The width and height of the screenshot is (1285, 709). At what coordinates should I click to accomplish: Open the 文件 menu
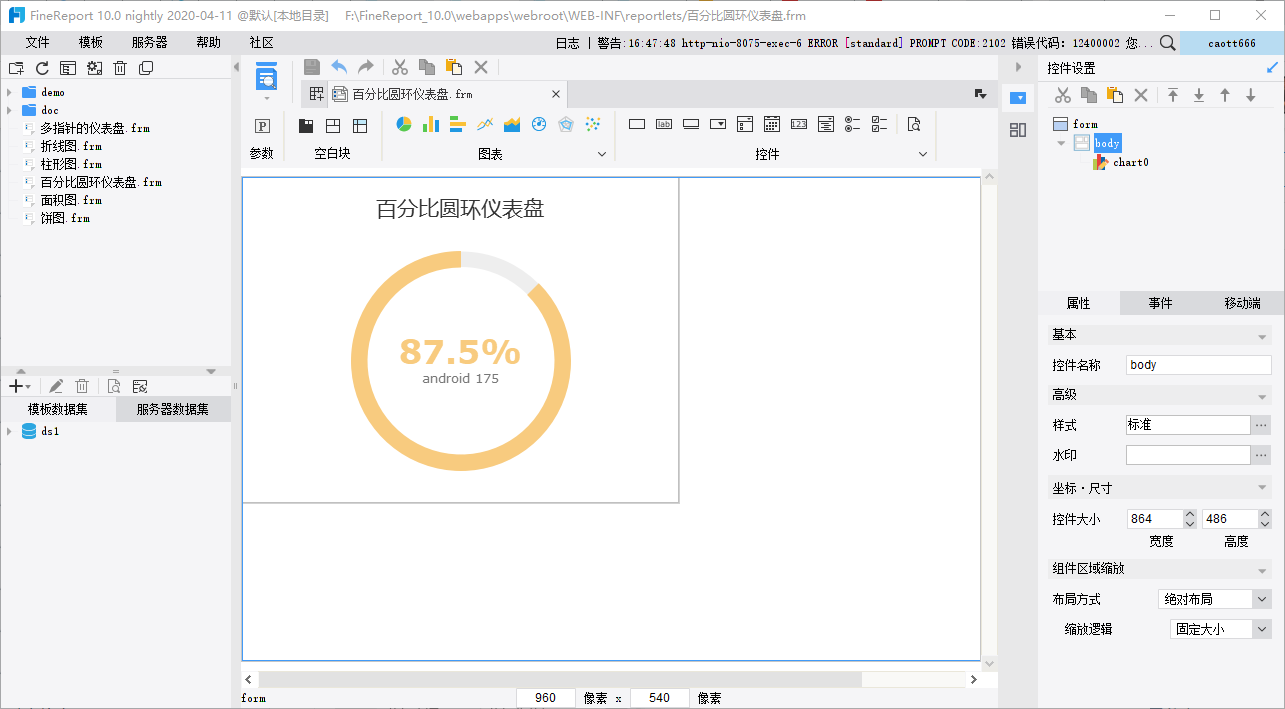point(37,42)
